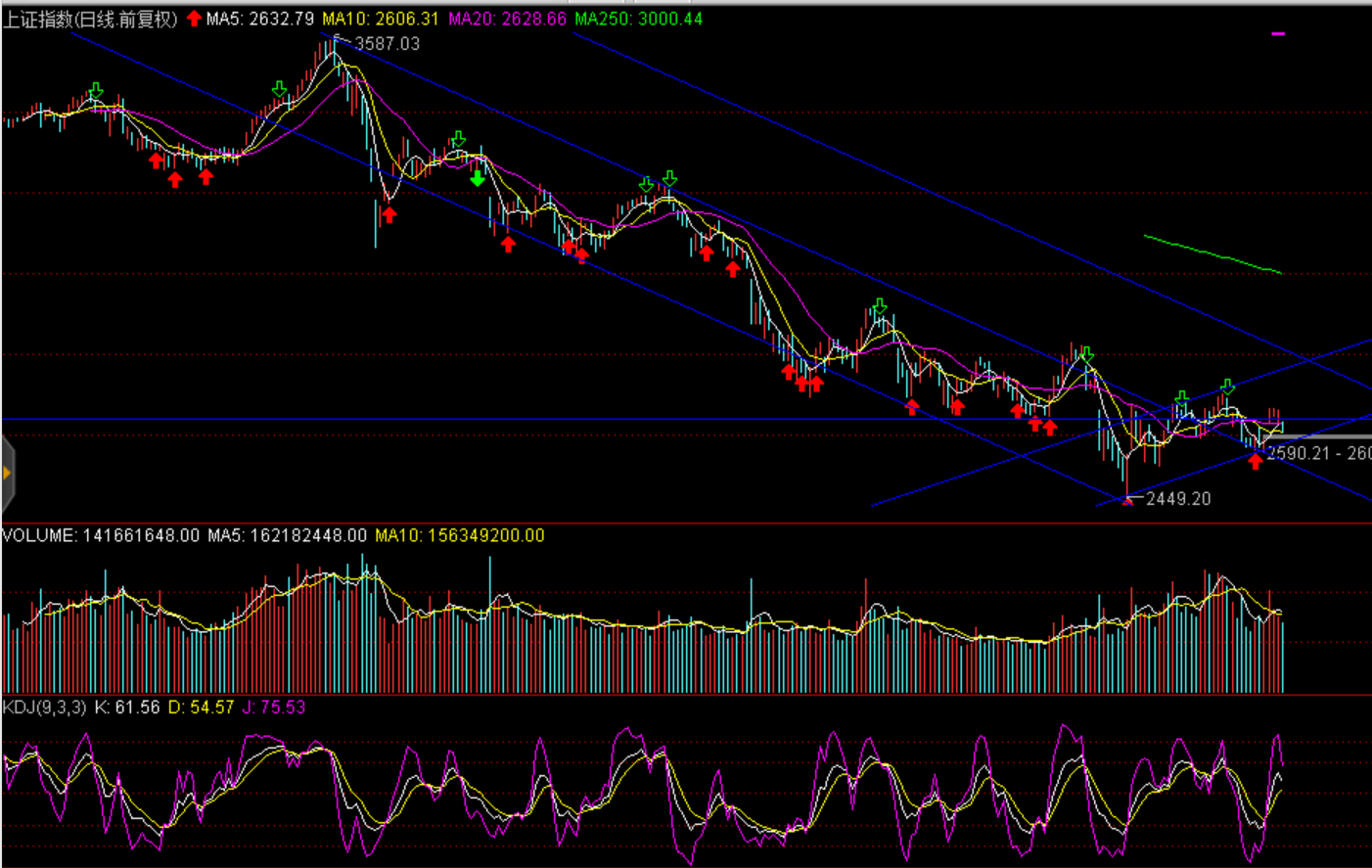Select the magenta MA20: 2628.66 label

pyautogui.click(x=507, y=19)
